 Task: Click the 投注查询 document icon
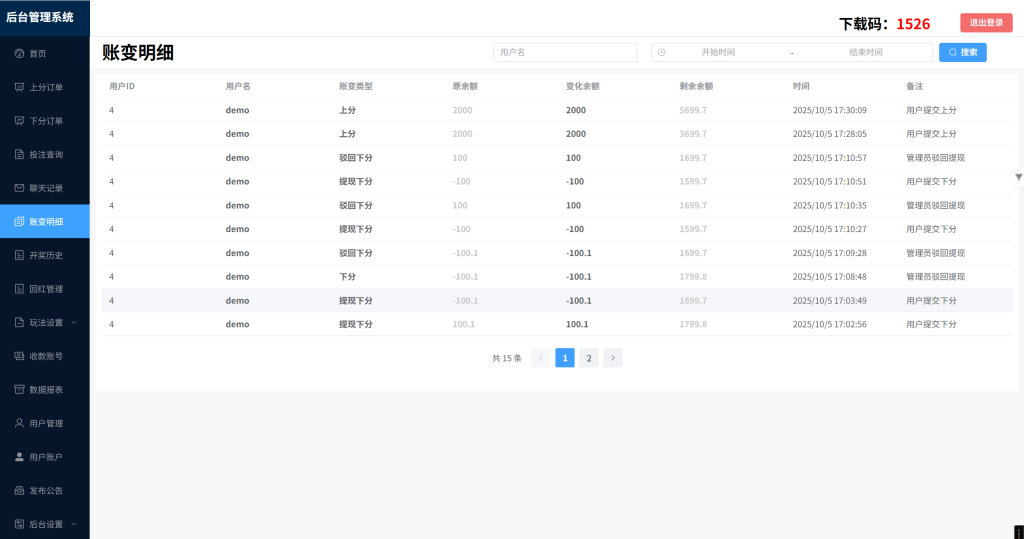19,154
